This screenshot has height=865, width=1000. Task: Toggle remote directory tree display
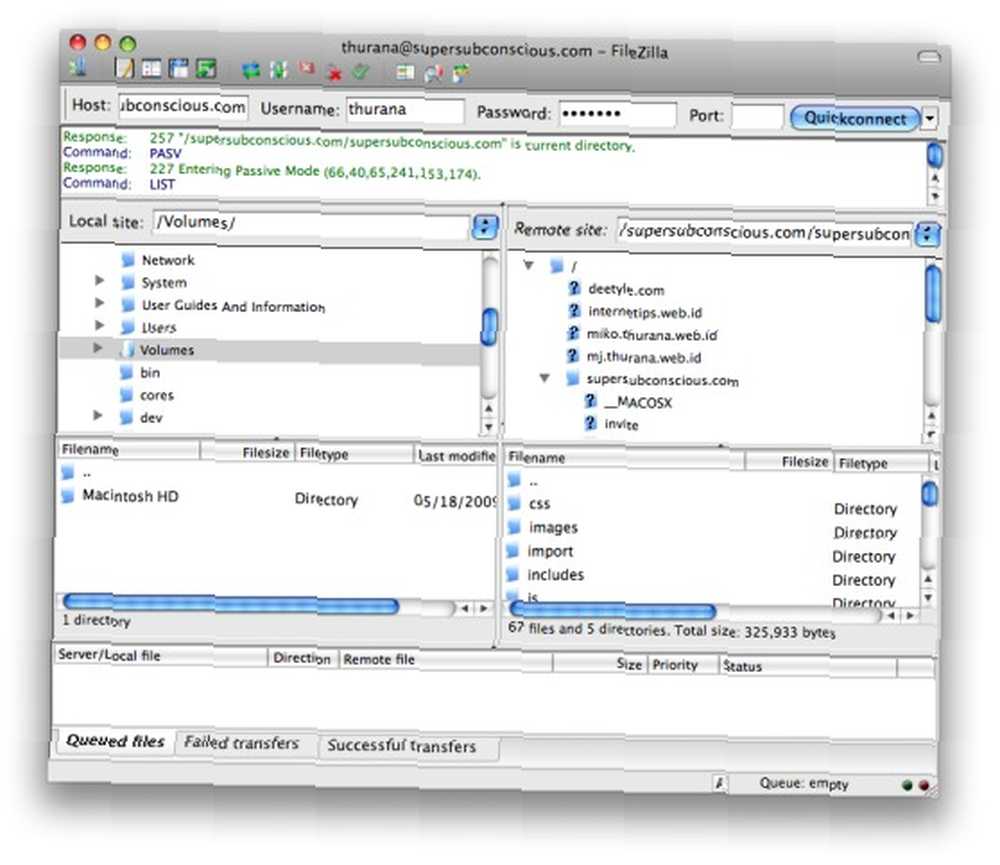[179, 68]
